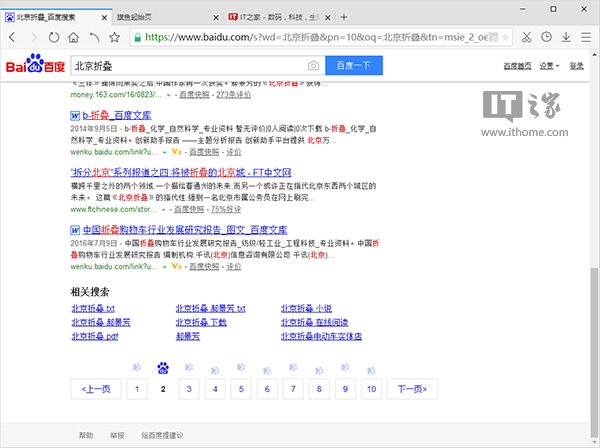Click the downloads arrow in toolbar
The height and width of the screenshot is (448, 600).
click(566, 37)
